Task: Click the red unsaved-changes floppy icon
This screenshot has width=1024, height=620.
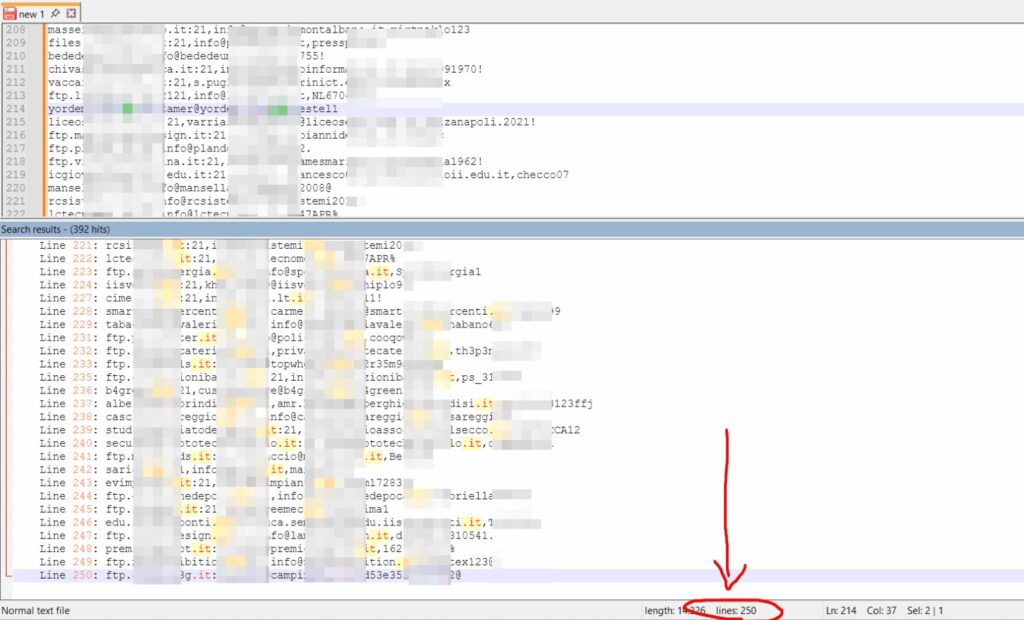Action: [x=10, y=13]
